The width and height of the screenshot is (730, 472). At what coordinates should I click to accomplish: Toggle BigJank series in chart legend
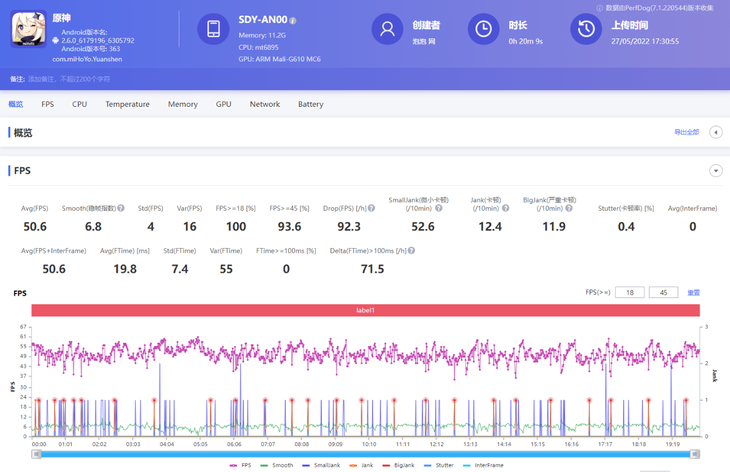(x=398, y=465)
